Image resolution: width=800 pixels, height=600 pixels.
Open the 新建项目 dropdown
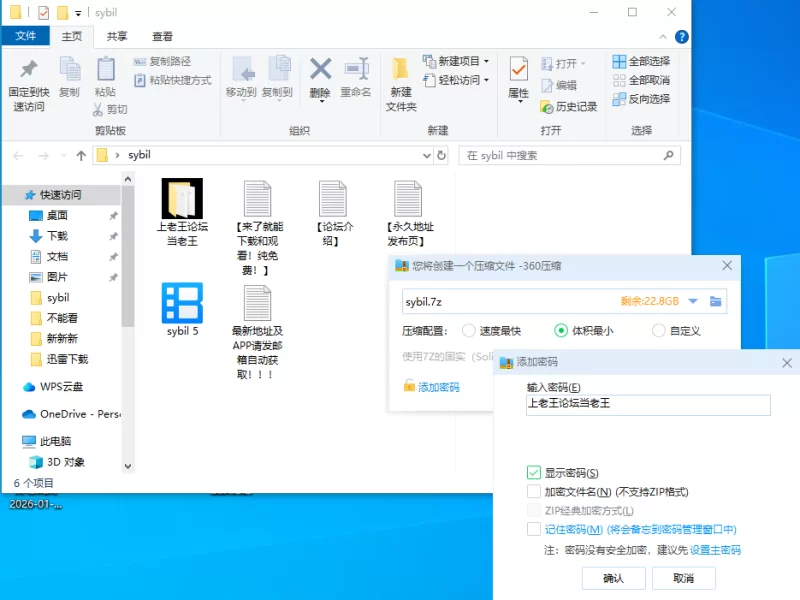click(457, 61)
